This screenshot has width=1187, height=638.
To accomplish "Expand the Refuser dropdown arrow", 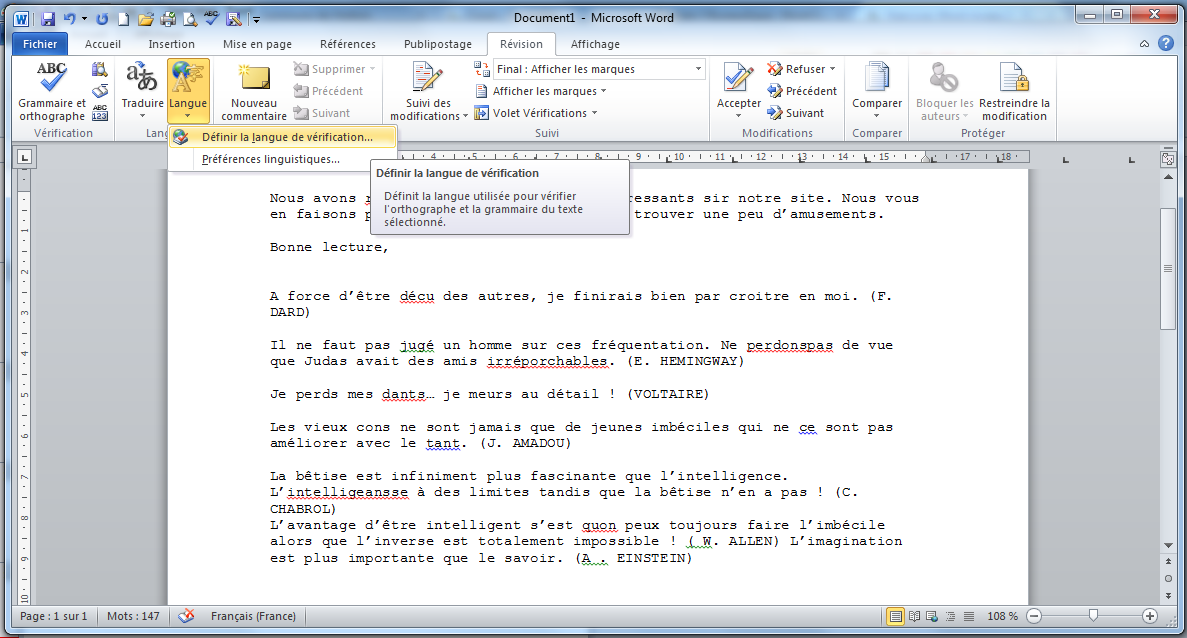I will coord(832,69).
